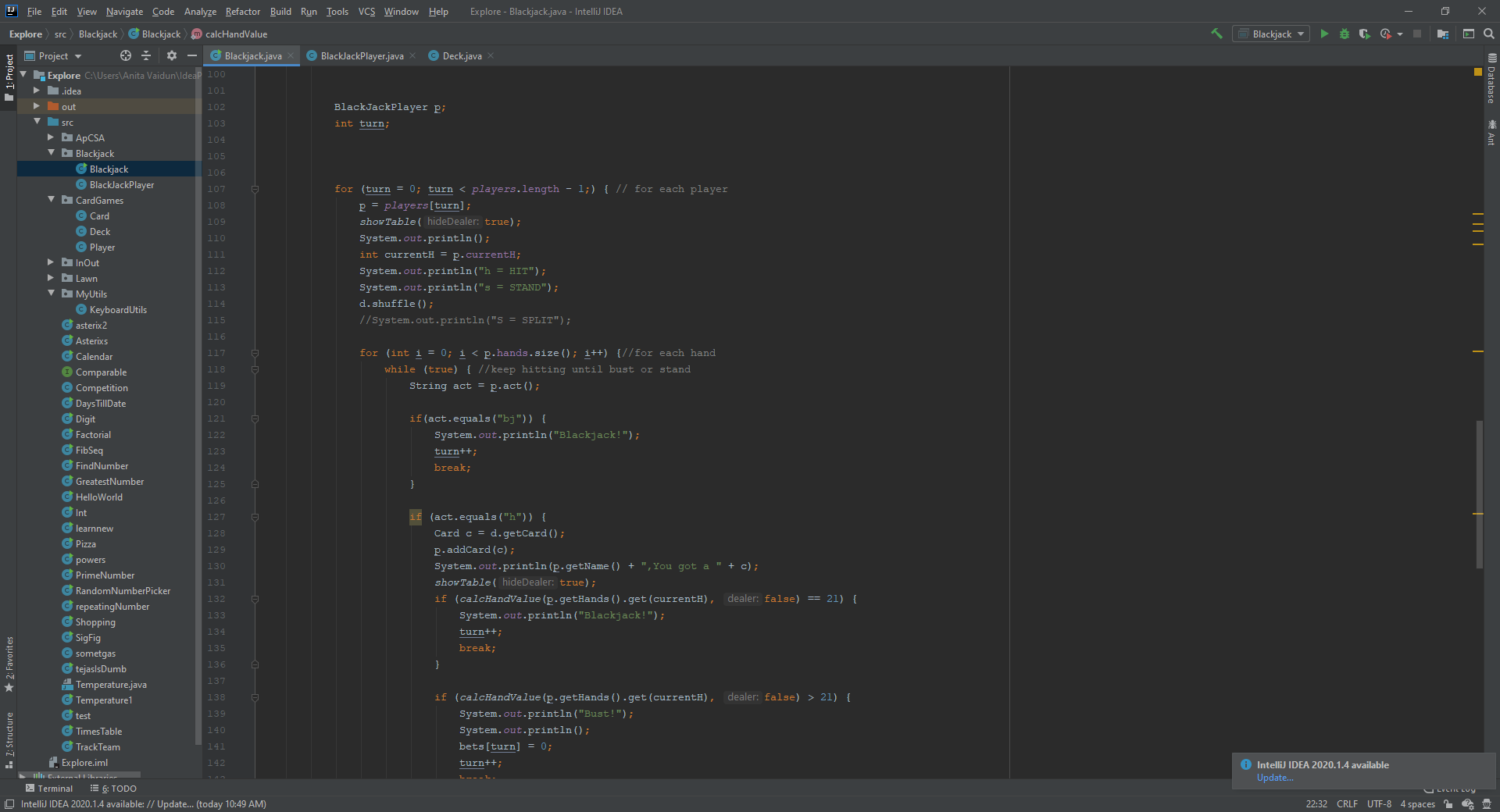Open the Terminal tool window button
The width and height of the screenshot is (1500, 812).
coord(49,789)
